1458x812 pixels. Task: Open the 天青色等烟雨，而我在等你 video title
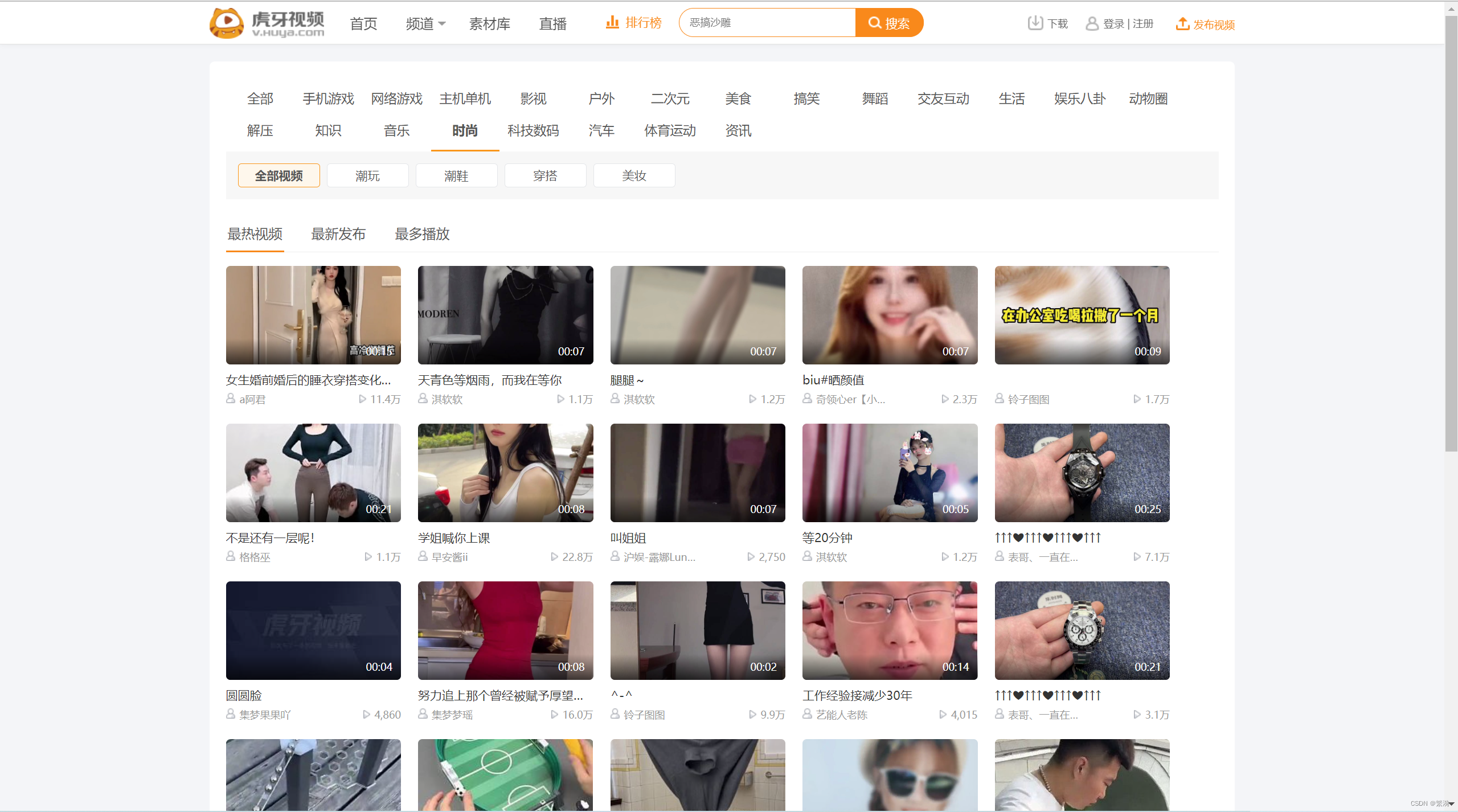point(490,380)
